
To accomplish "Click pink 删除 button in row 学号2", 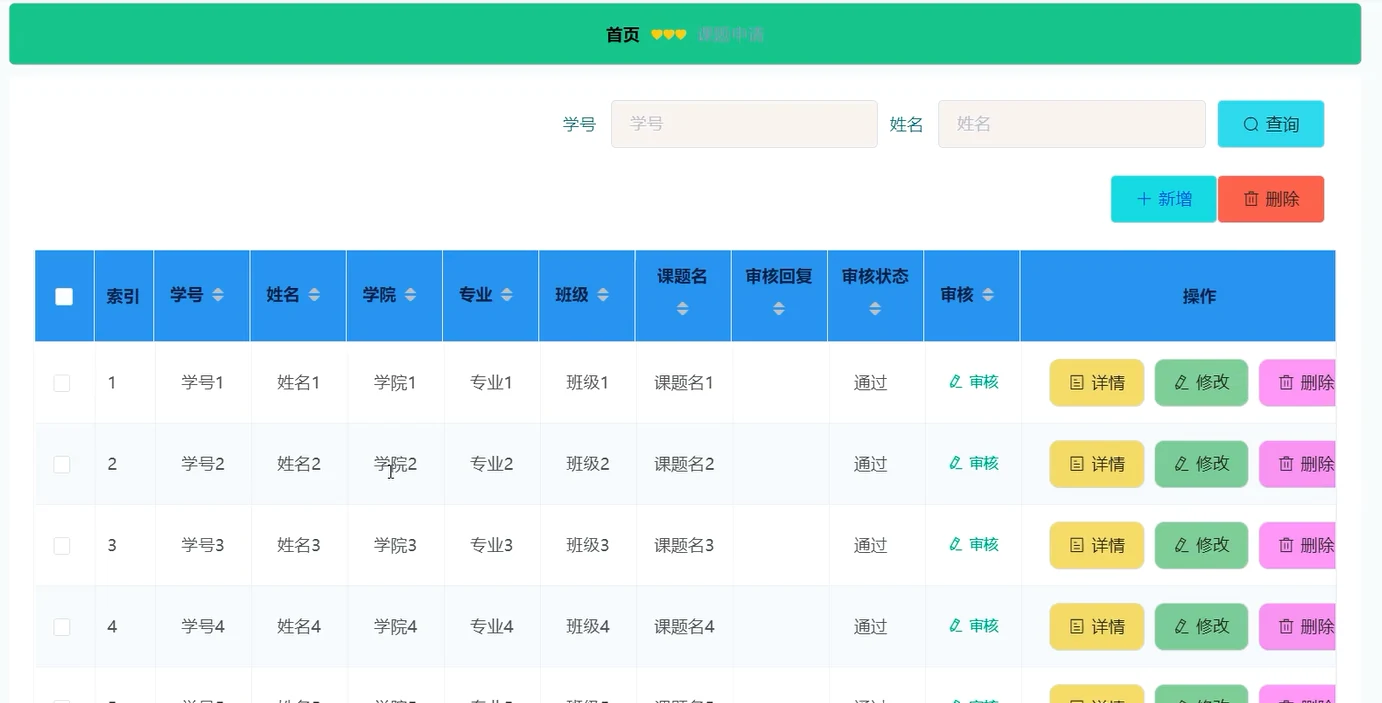I will (x=1297, y=464).
